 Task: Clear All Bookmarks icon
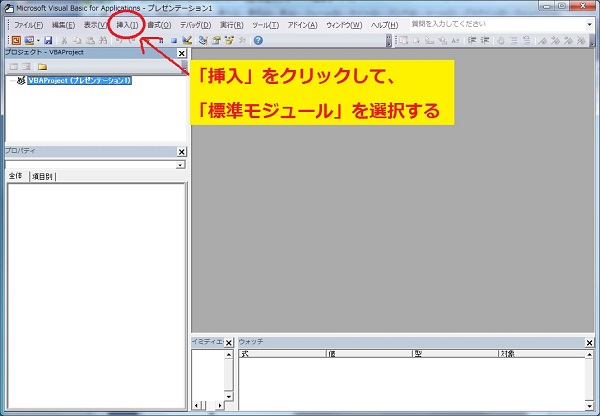(x=582, y=40)
